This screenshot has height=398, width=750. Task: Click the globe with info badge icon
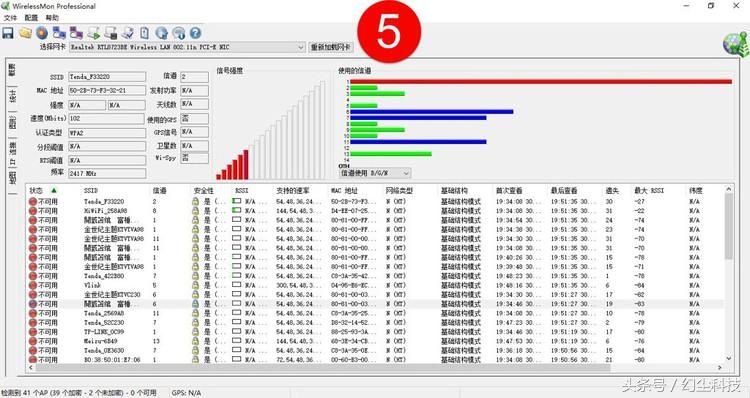coord(179,33)
